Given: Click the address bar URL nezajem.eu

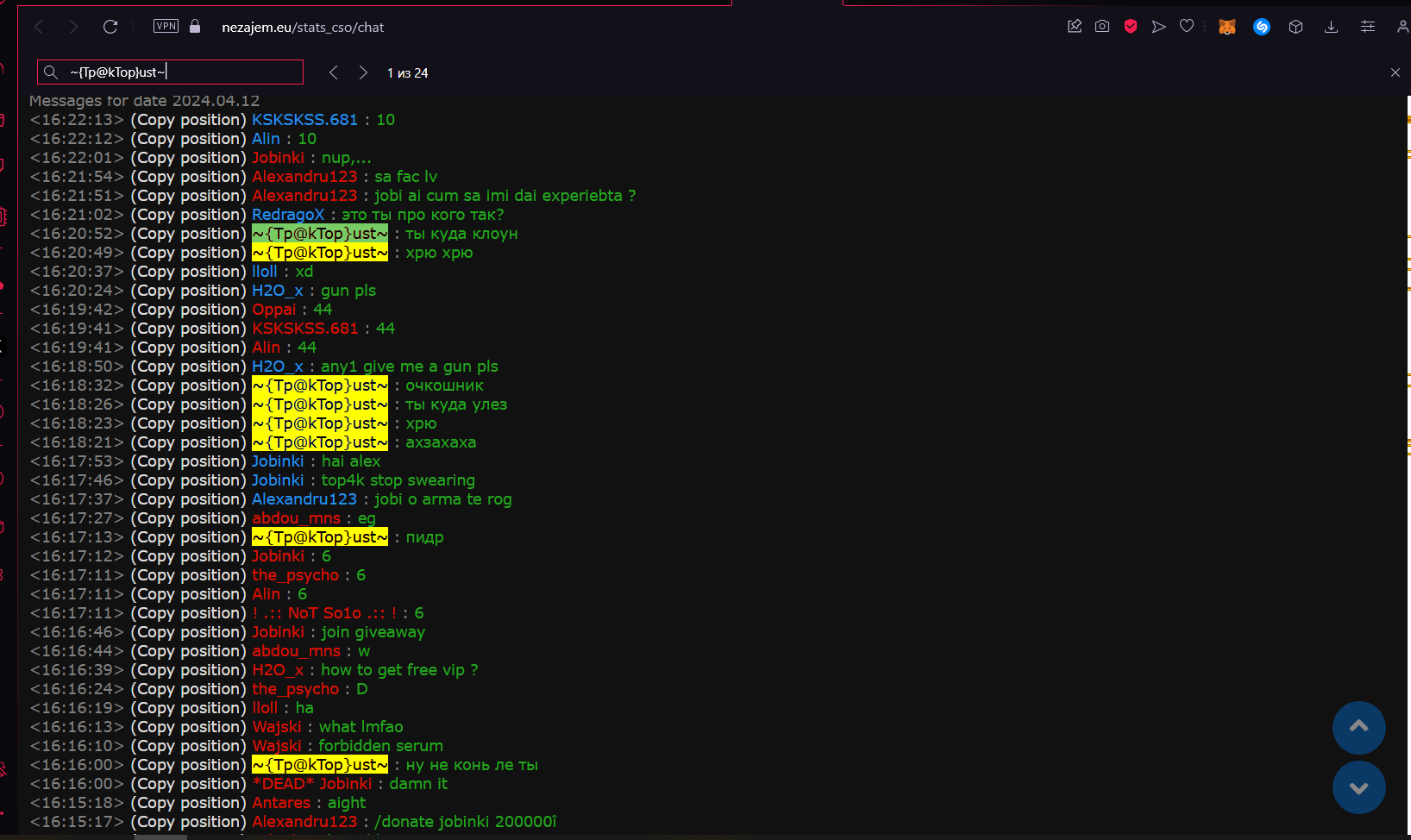Looking at the screenshot, I should 302,28.
